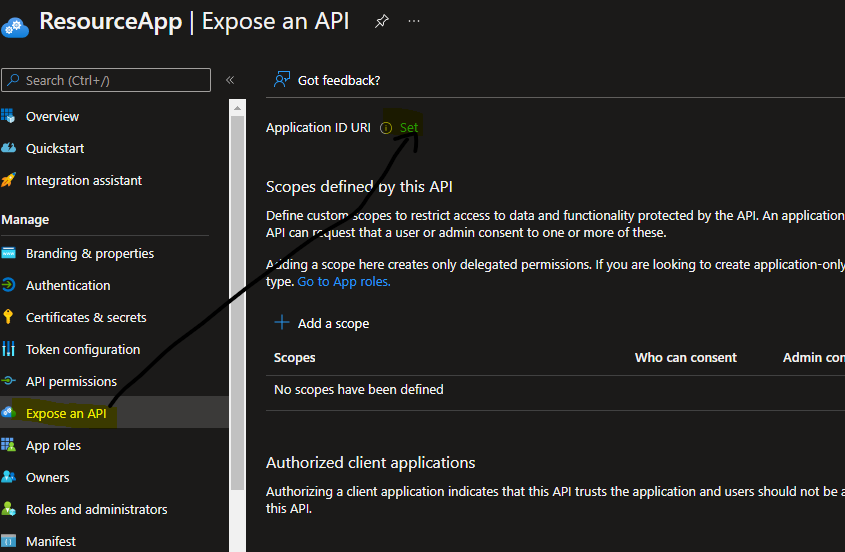Pin the Expose an API blade
This screenshot has width=845, height=552.
tap(382, 21)
